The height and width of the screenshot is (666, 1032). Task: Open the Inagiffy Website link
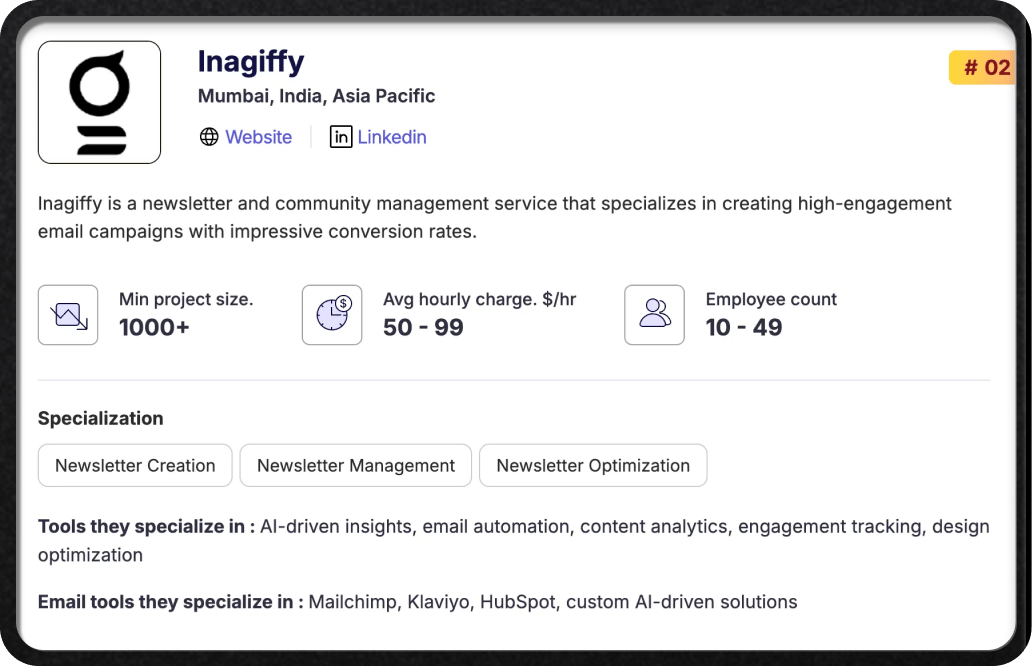258,137
